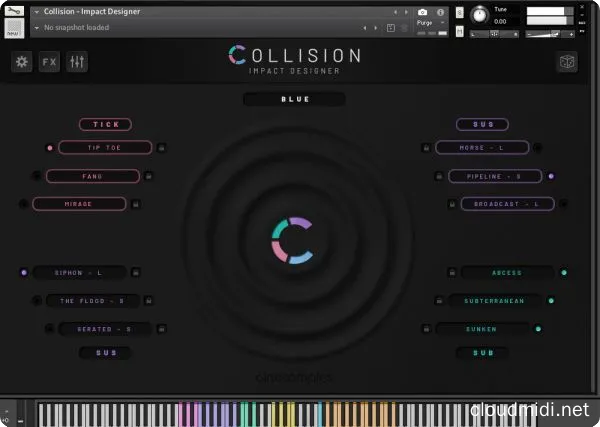The height and width of the screenshot is (427, 600).
Task: Toggle the ABCESS layer power dot
Action: [564, 272]
